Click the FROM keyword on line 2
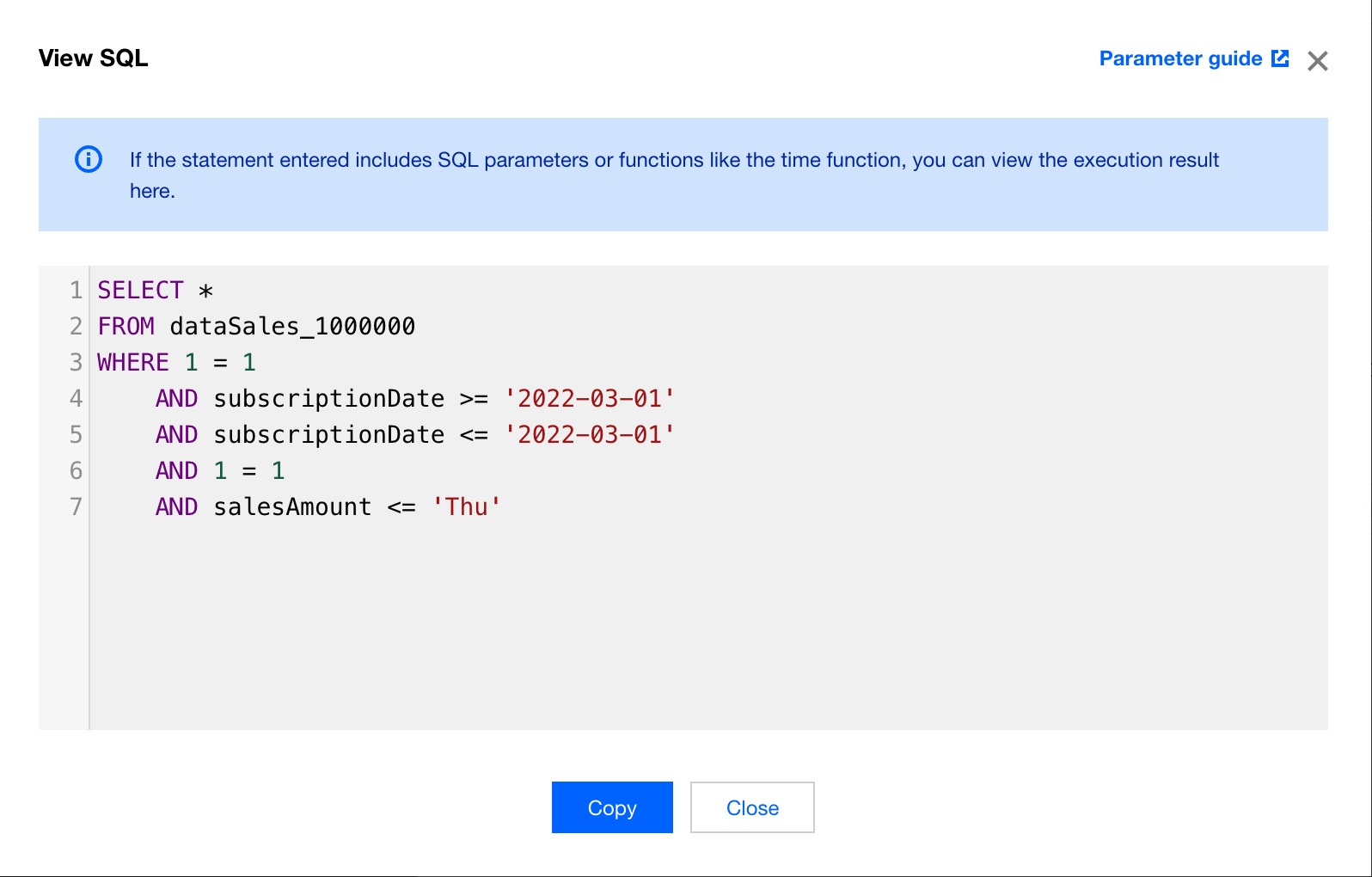 coord(126,327)
